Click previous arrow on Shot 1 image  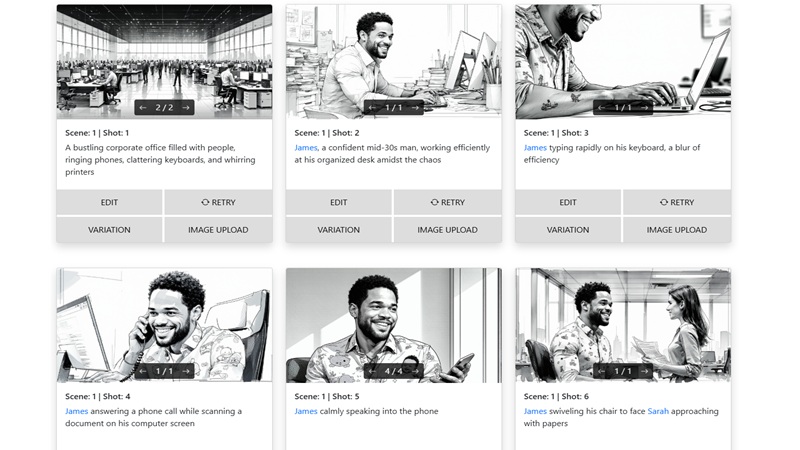coord(143,108)
